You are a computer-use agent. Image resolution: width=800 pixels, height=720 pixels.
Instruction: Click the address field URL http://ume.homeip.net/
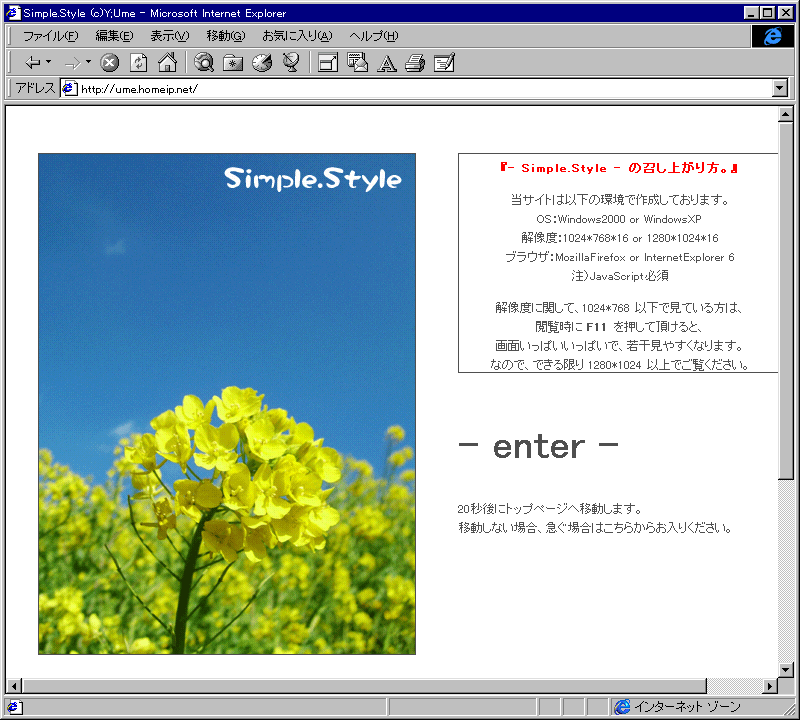(139, 89)
